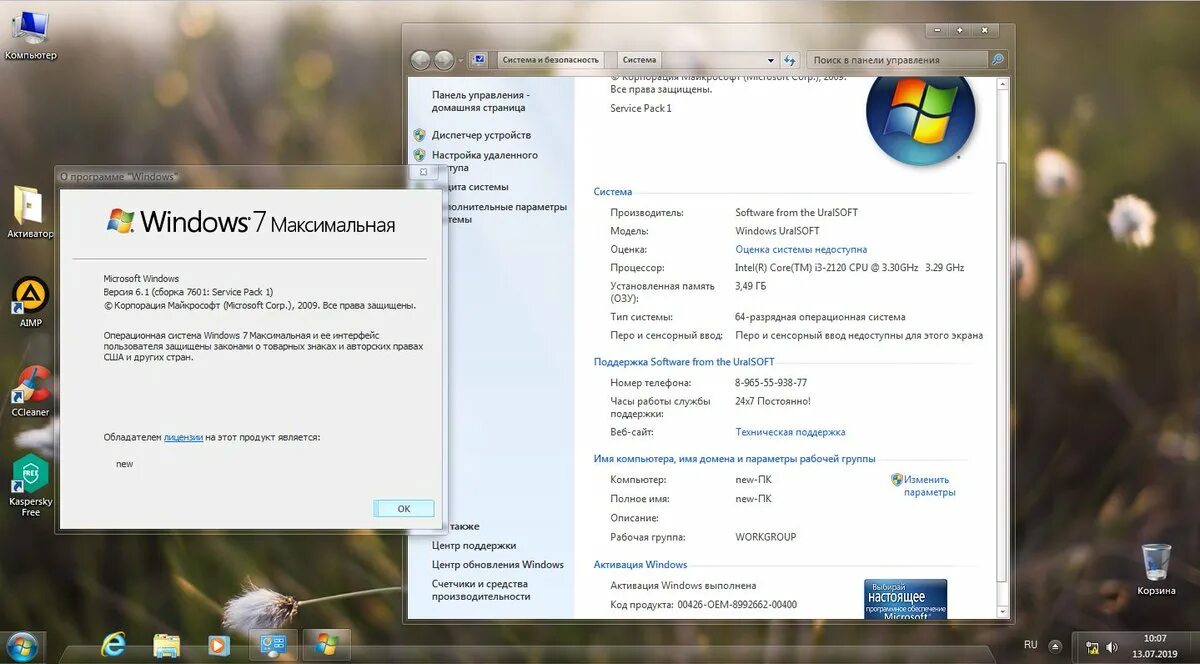
Task: Select Windows UralSOFT model text
Action: 777,231
